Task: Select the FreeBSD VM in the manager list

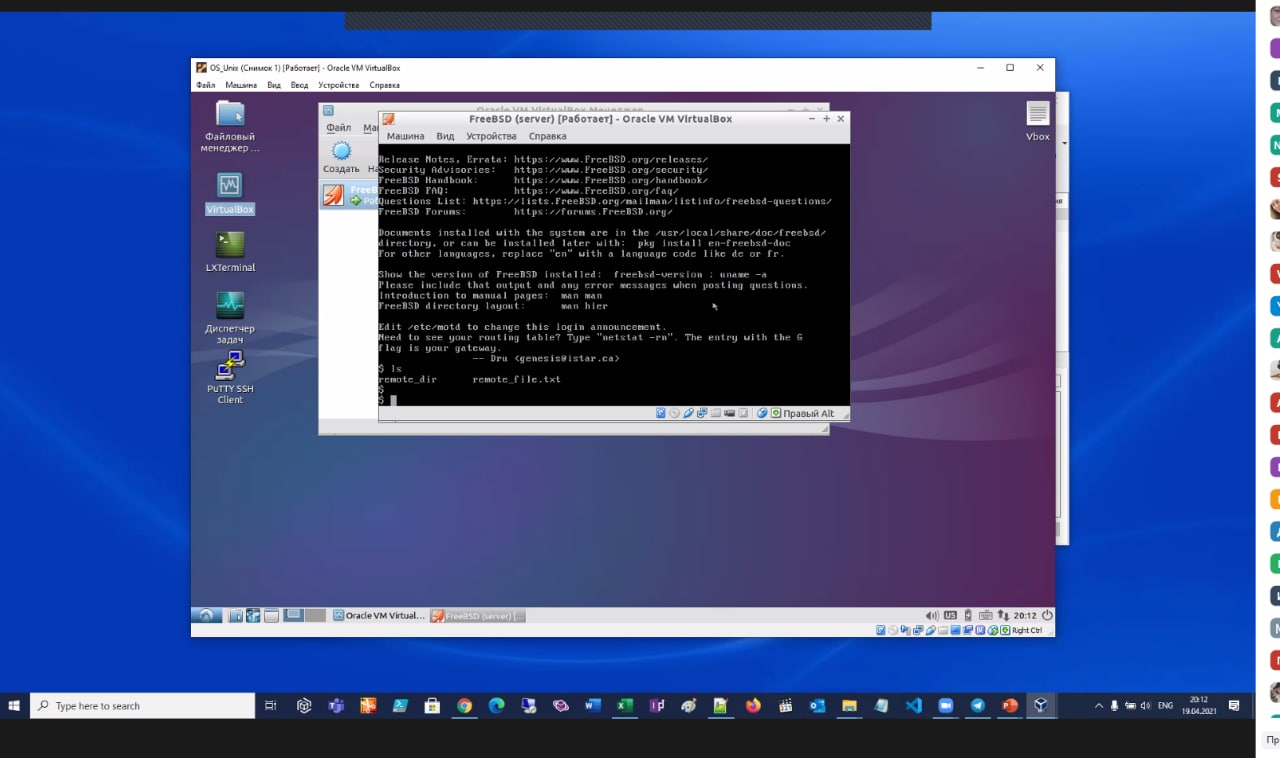Action: pos(349,195)
